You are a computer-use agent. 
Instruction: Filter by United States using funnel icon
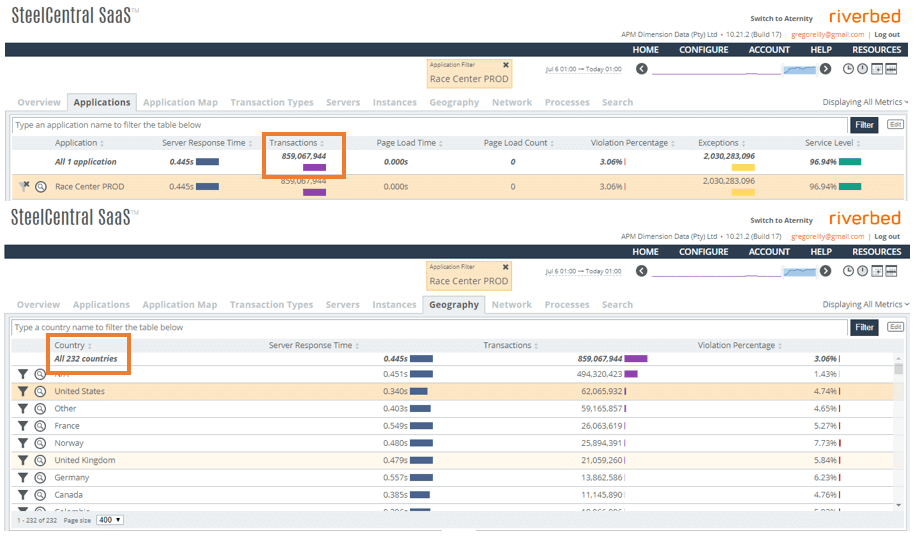click(23, 391)
